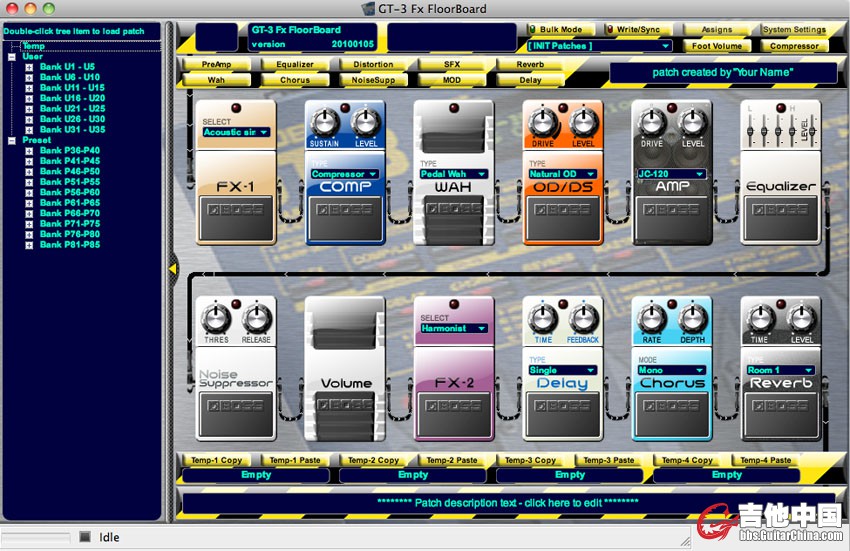Viewport: 850px width, 551px height.
Task: Open the Pedal Wah type dropdown
Action: (454, 174)
